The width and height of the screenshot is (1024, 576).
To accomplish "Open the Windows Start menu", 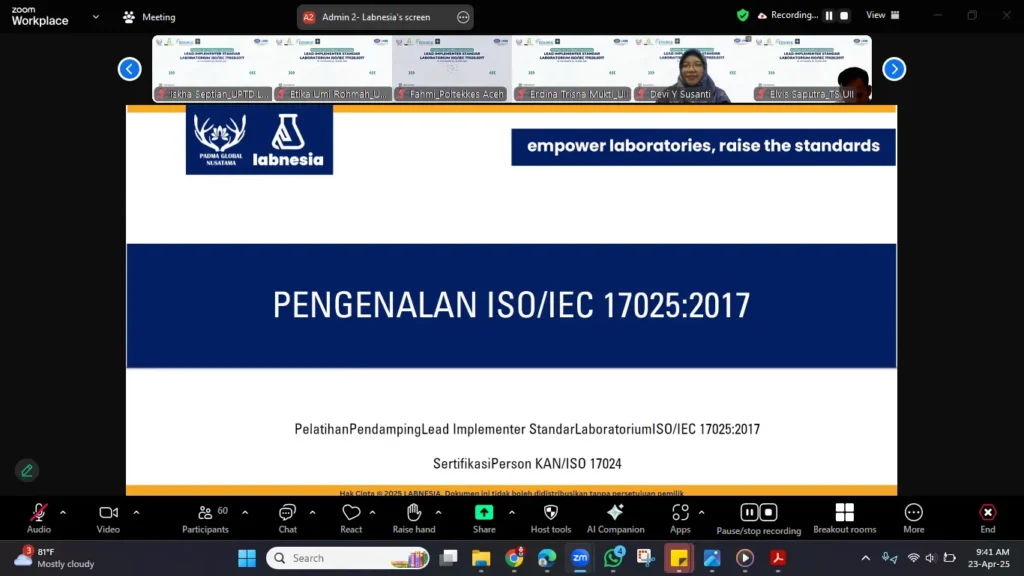I will (247, 558).
